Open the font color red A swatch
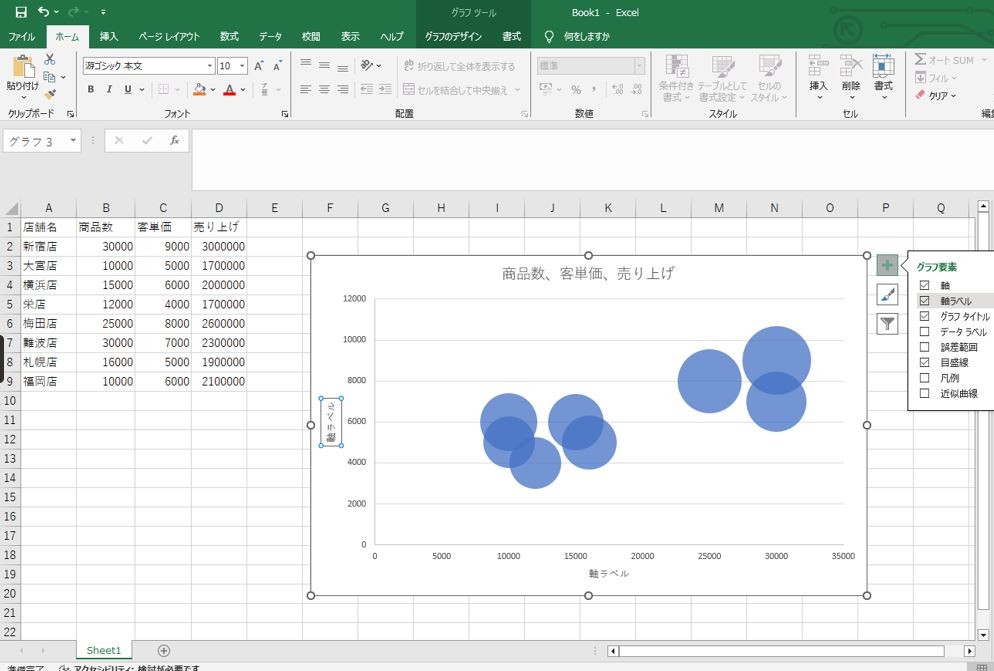This screenshot has height=671, width=994. click(x=229, y=89)
